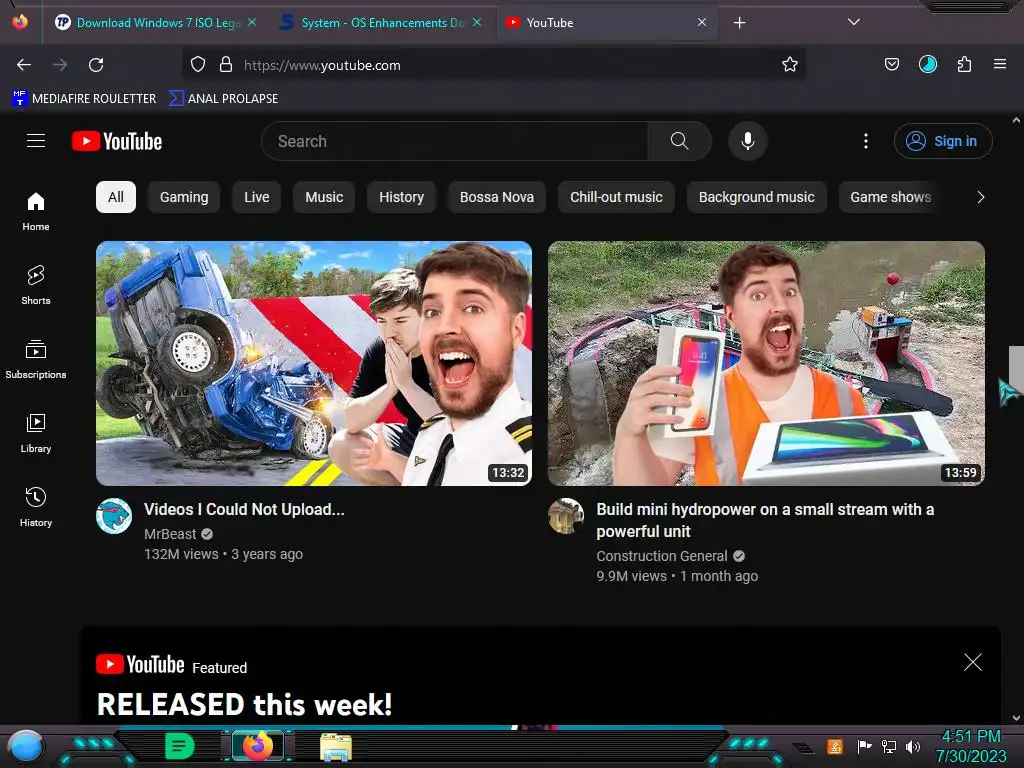The image size is (1024, 768).
Task: Open a new tab with the plus button
Action: [x=739, y=23]
